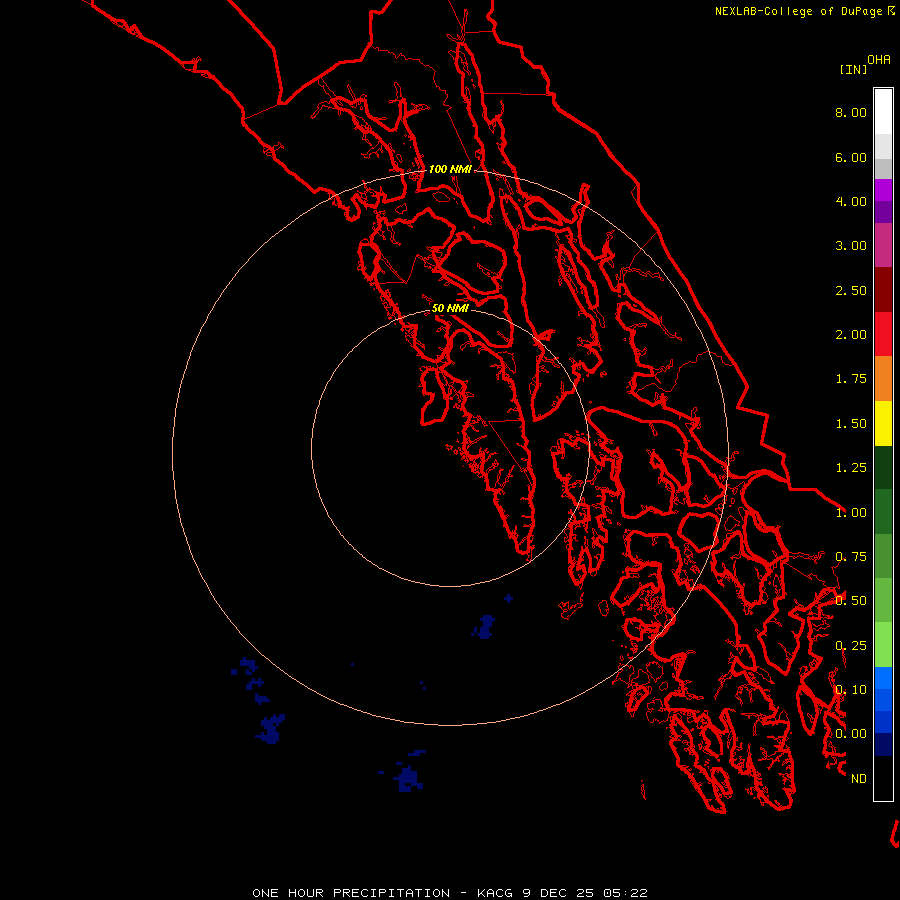Click the 3.00 legend value

851,246
